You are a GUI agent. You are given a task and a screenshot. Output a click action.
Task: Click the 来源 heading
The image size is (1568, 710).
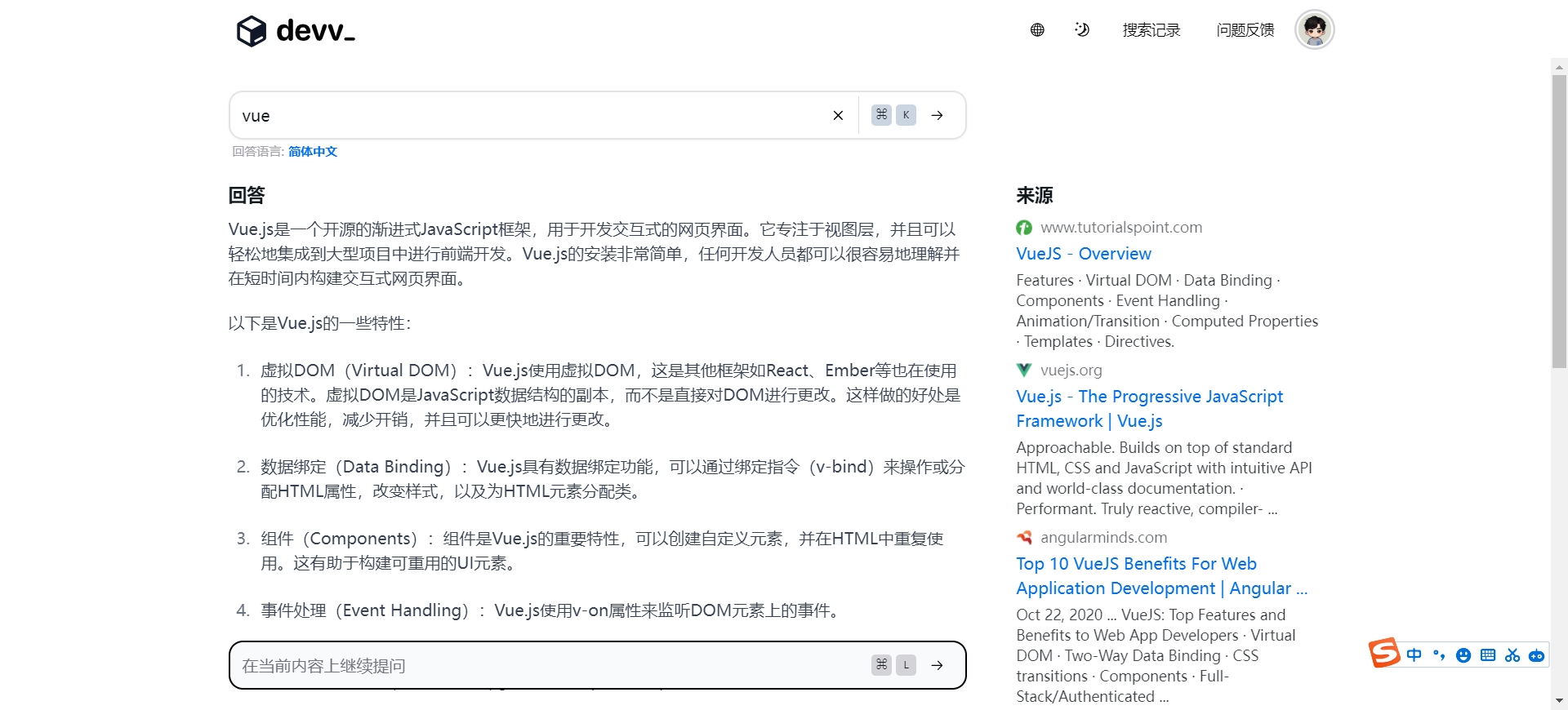[1035, 196]
